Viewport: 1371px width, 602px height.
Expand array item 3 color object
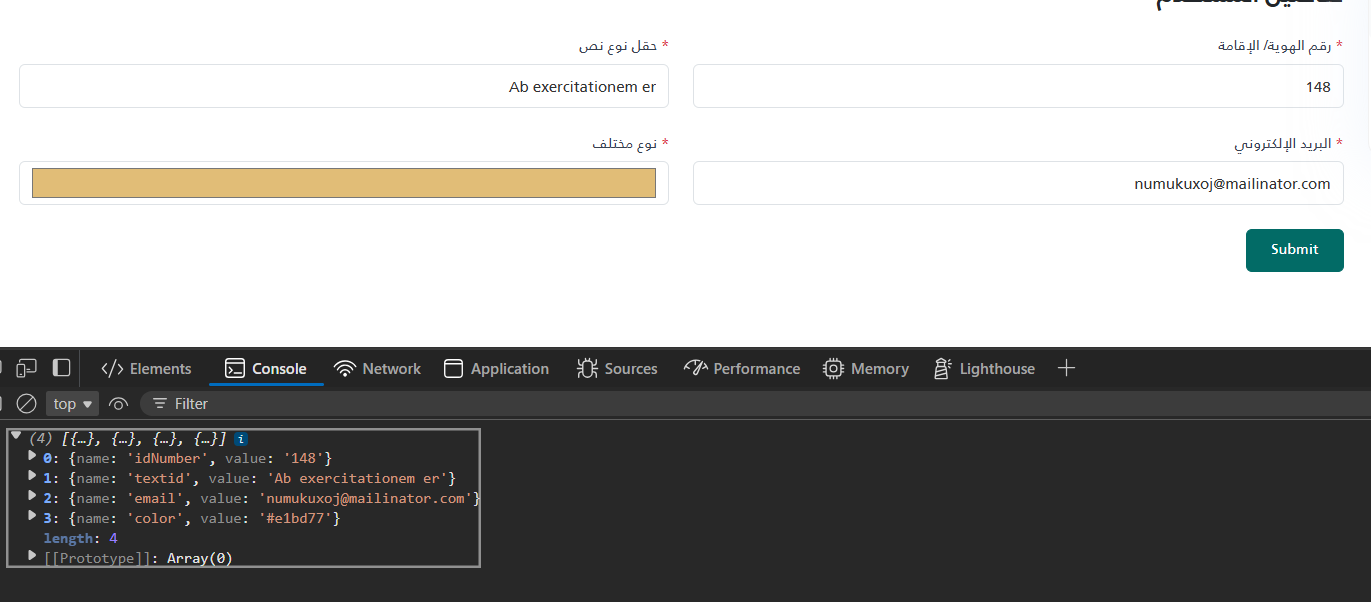point(32,516)
